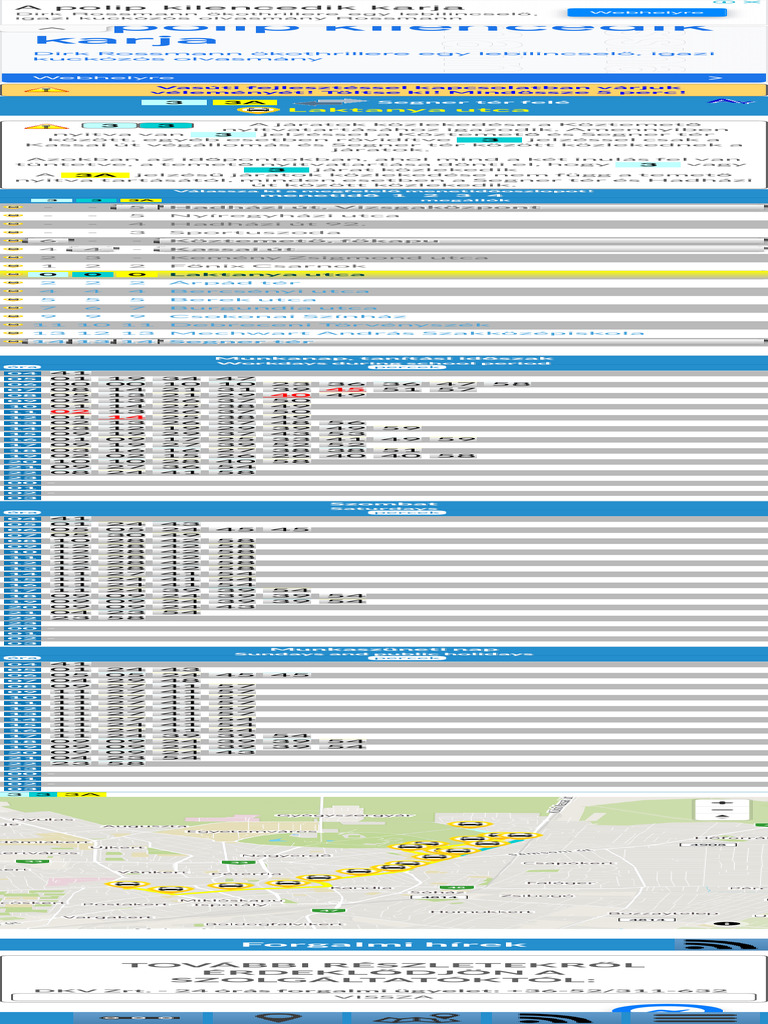768x1024 pixels.
Task: Click the óra label in the Sundays table
Action: (22, 658)
